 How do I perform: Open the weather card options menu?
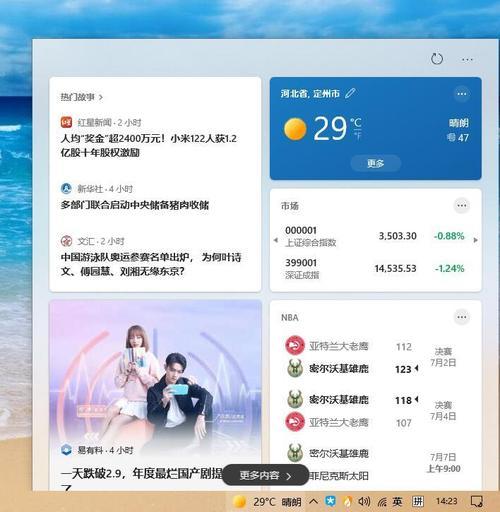click(462, 94)
